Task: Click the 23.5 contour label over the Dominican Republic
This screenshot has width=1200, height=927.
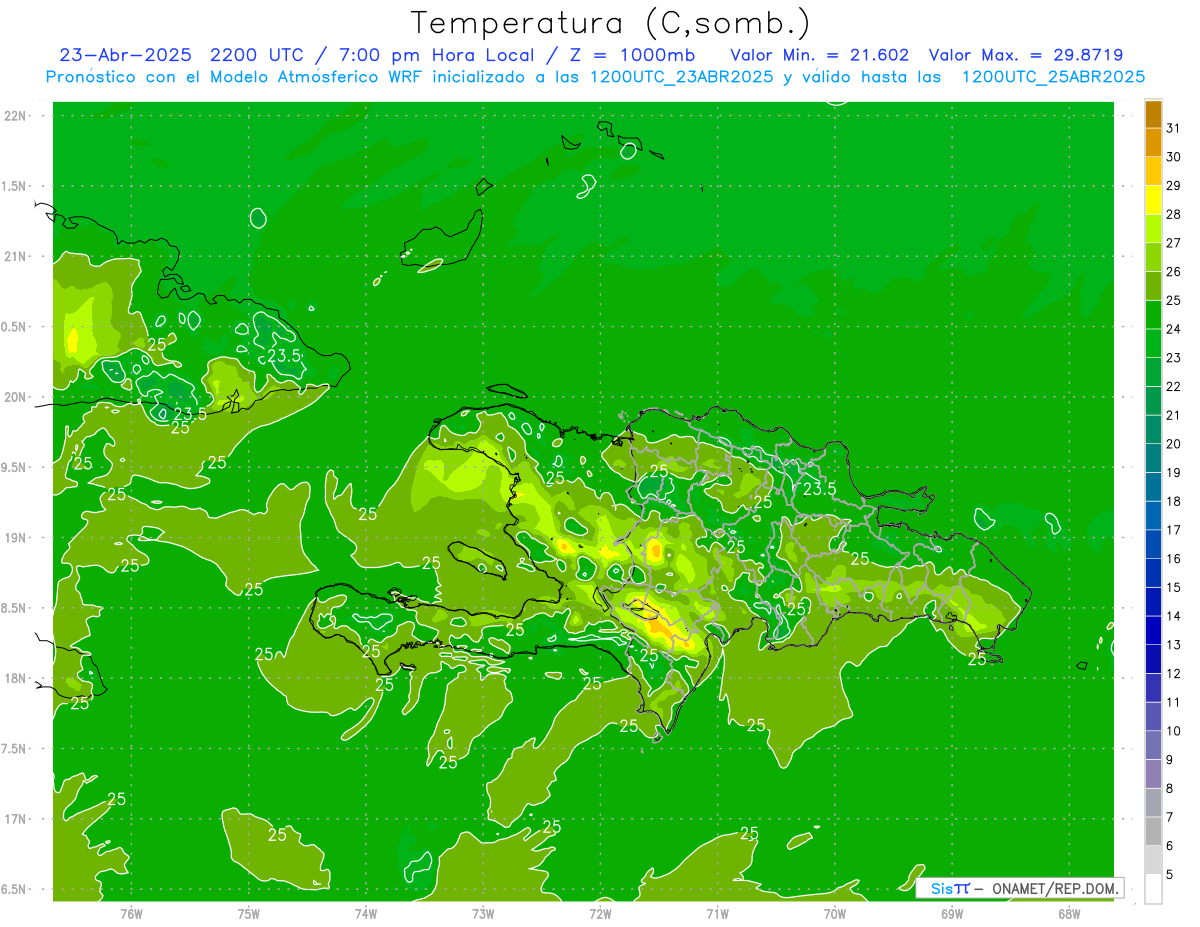Action: pyautogui.click(x=819, y=489)
